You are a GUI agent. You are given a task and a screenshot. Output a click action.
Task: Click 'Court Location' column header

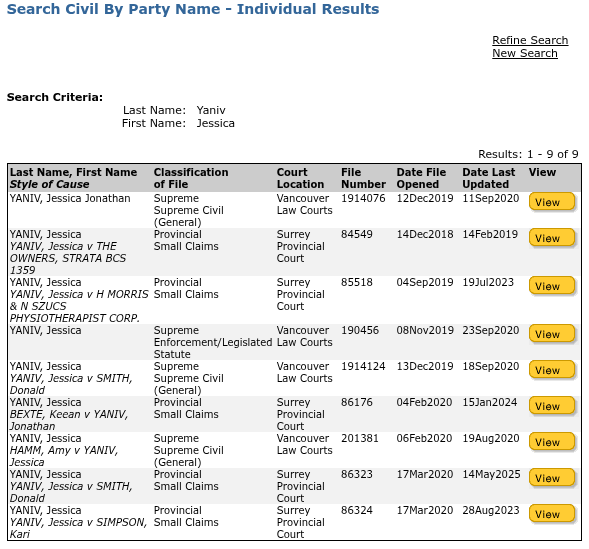(x=300, y=178)
